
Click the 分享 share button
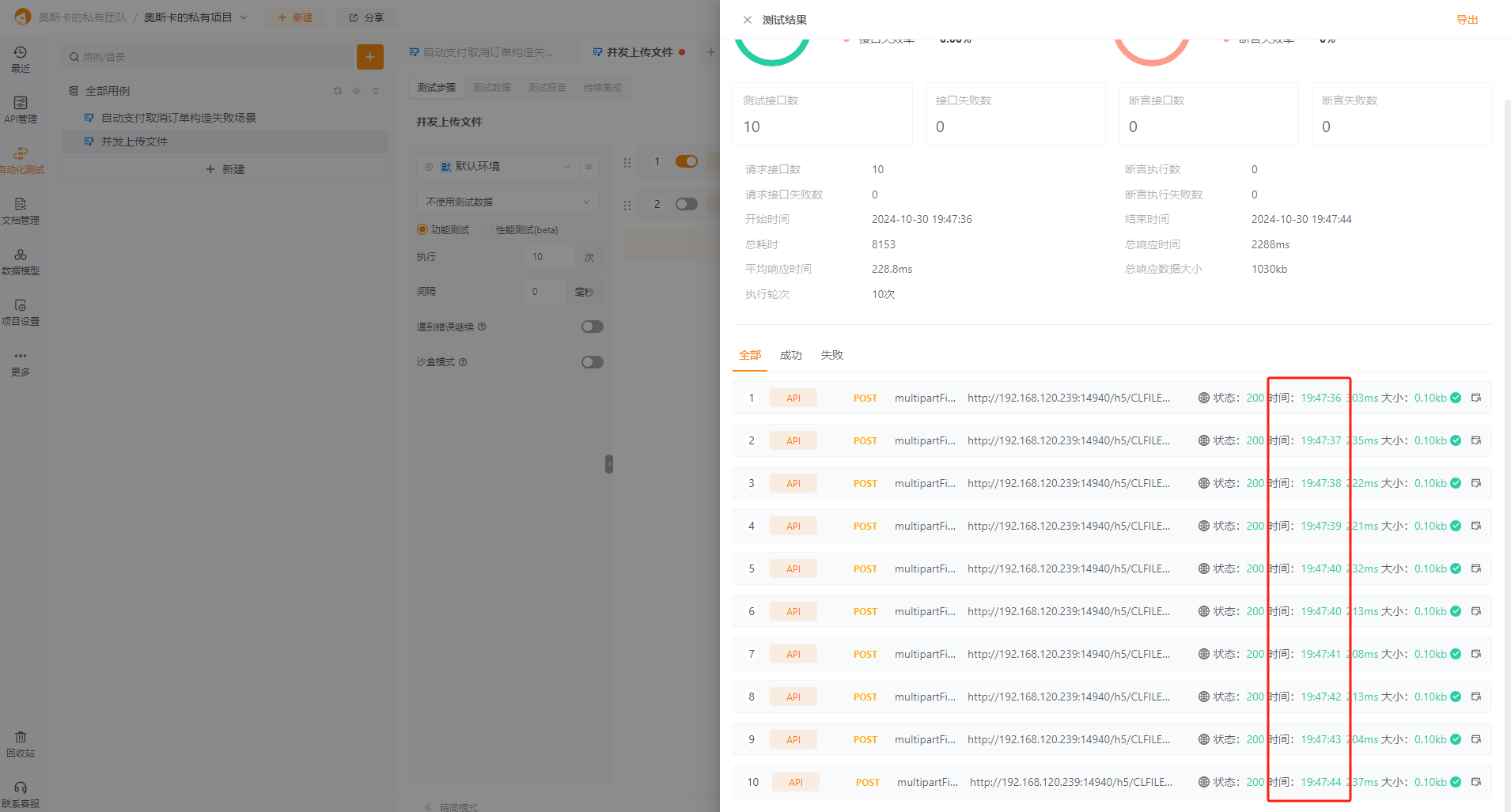tap(366, 17)
